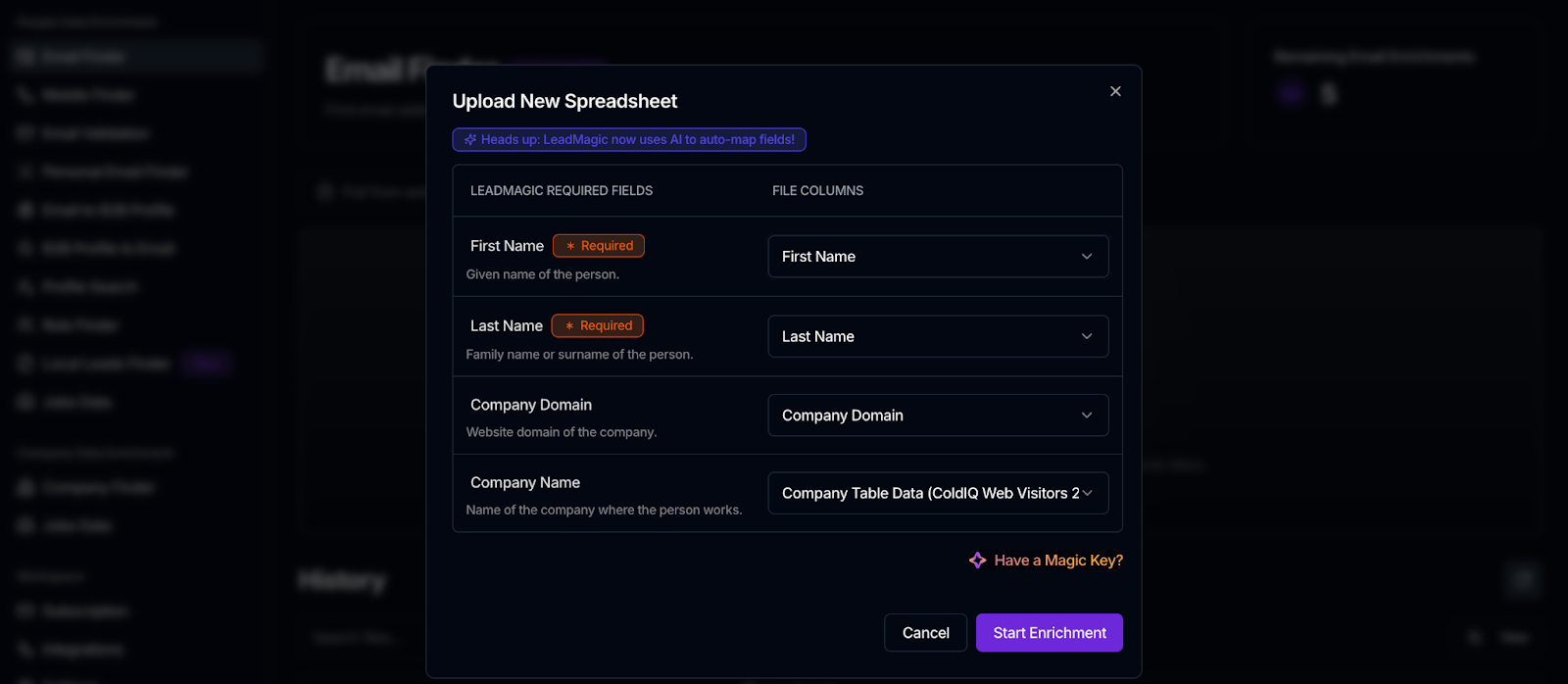Click the 'Upload New Spreadsheet' dialog title
The width and height of the screenshot is (1568, 684).
pos(564,101)
